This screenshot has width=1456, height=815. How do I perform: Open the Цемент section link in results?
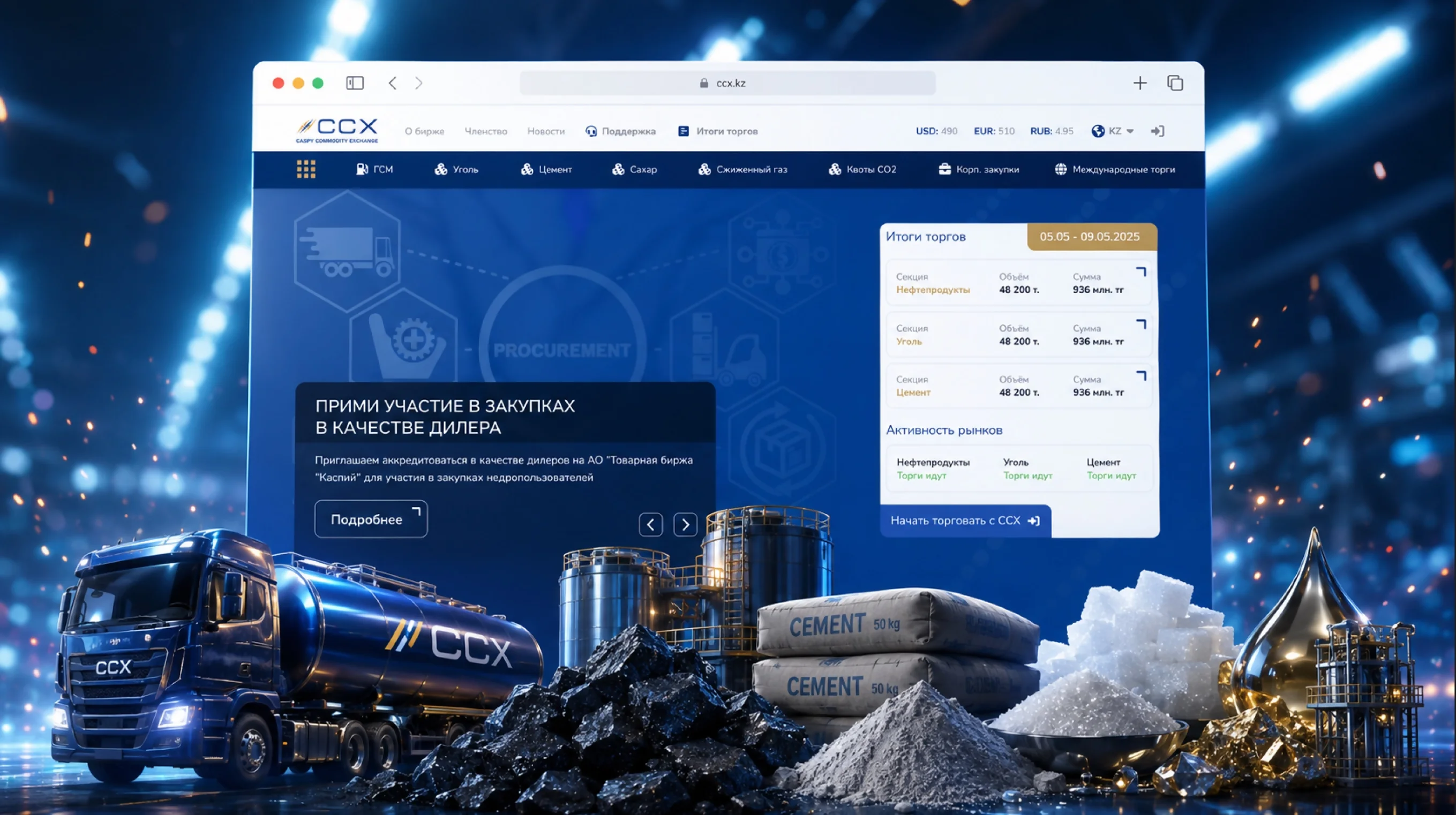click(913, 393)
